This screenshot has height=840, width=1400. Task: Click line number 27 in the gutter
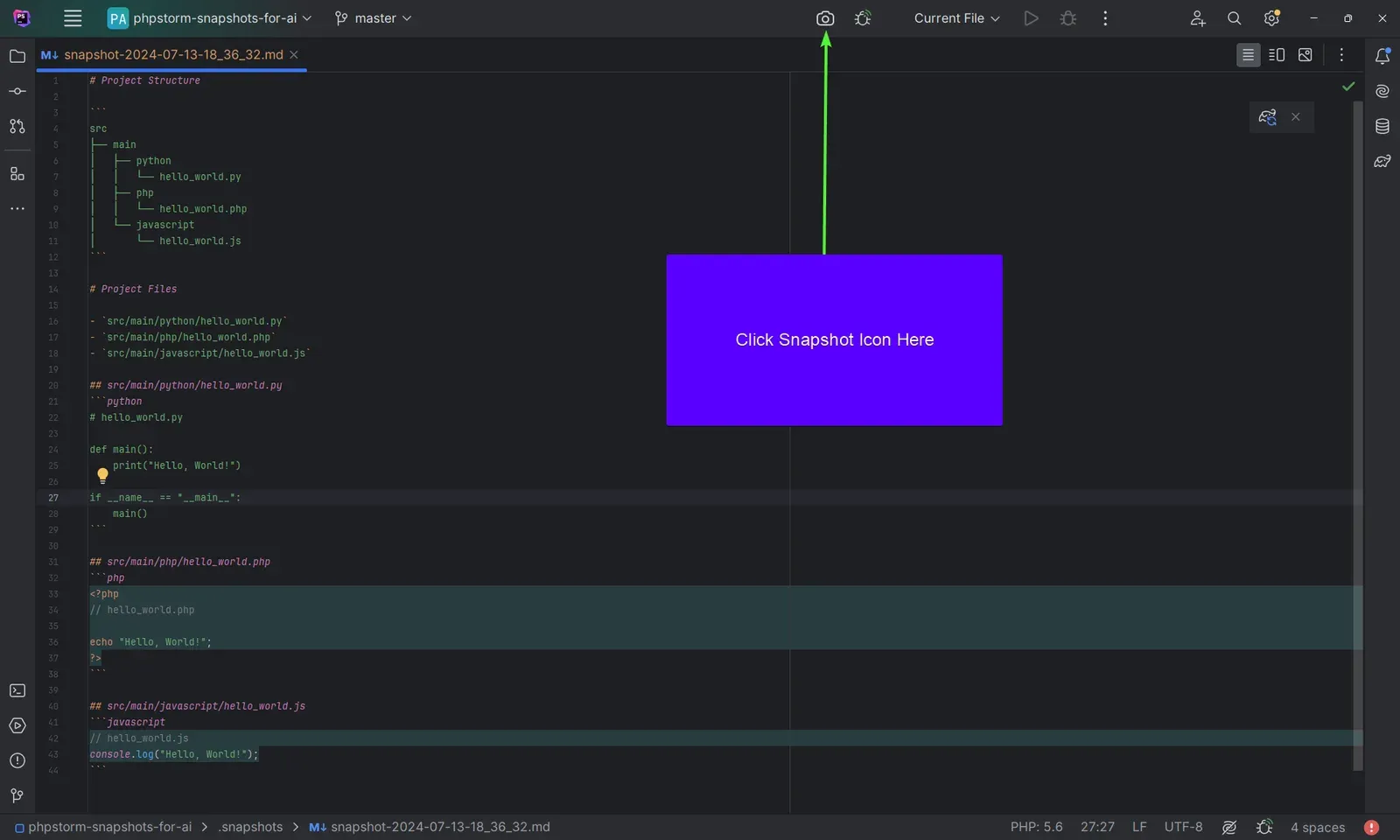pos(53,498)
